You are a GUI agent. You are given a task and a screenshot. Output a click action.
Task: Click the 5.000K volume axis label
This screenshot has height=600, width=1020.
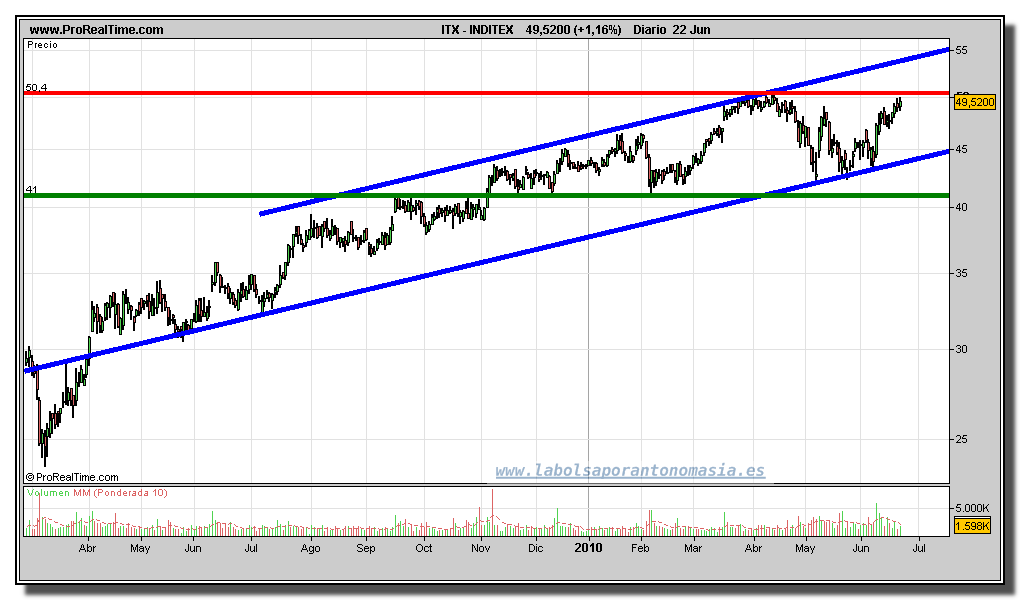pyautogui.click(x=972, y=508)
